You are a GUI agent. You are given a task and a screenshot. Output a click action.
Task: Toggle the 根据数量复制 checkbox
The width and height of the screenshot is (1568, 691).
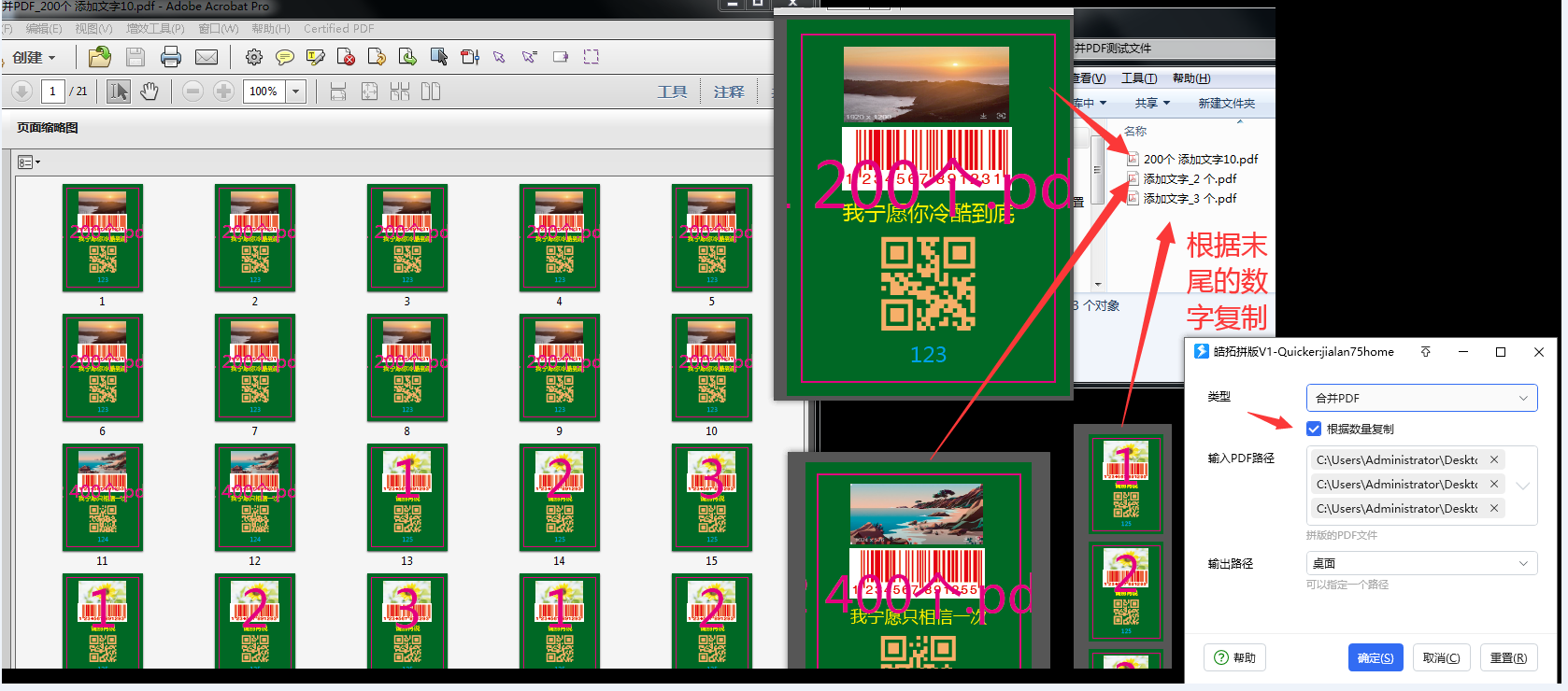[x=1314, y=429]
